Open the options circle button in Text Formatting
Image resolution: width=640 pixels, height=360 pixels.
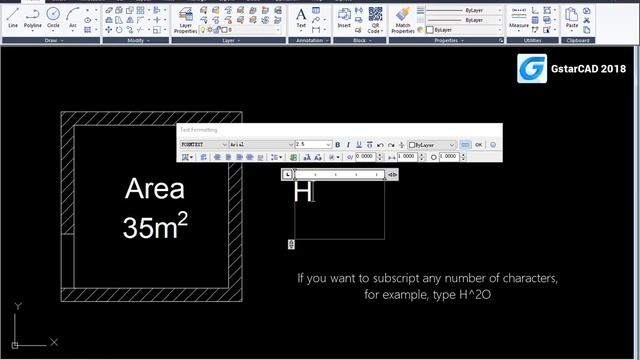[x=493, y=145]
